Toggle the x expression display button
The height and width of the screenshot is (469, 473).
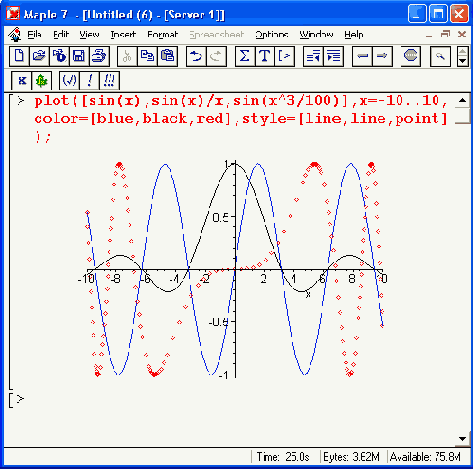click(x=22, y=80)
